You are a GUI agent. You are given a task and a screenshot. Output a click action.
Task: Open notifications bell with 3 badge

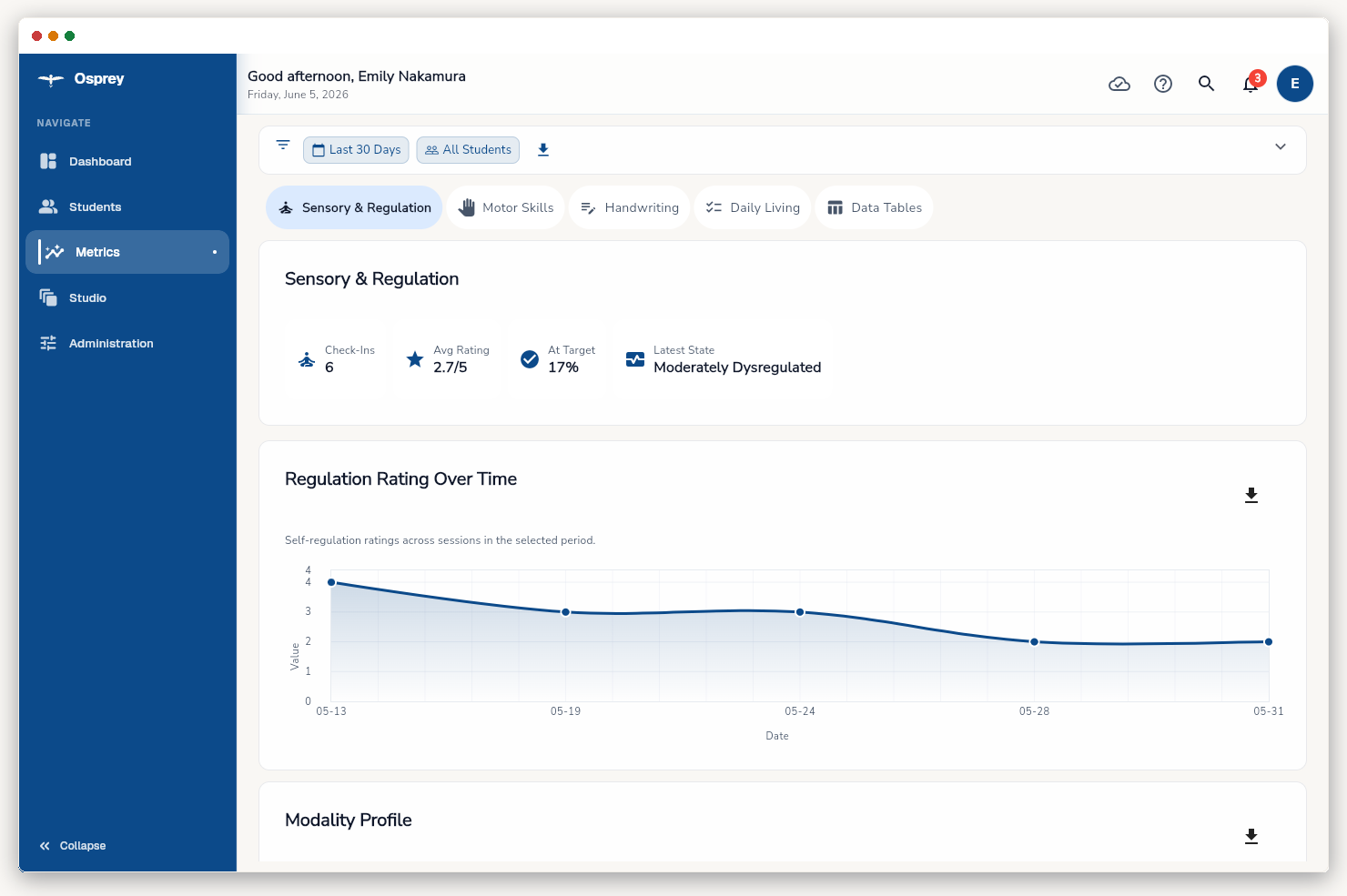[x=1251, y=84]
